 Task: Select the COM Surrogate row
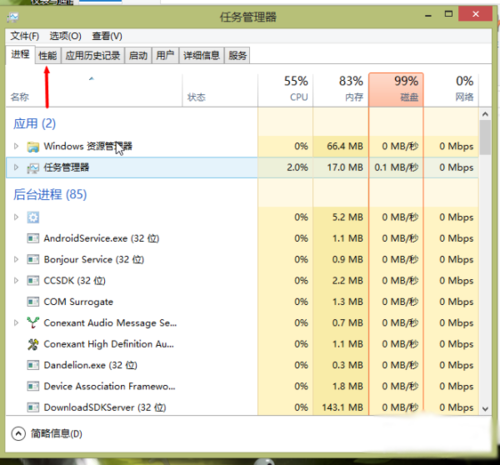(x=242, y=302)
